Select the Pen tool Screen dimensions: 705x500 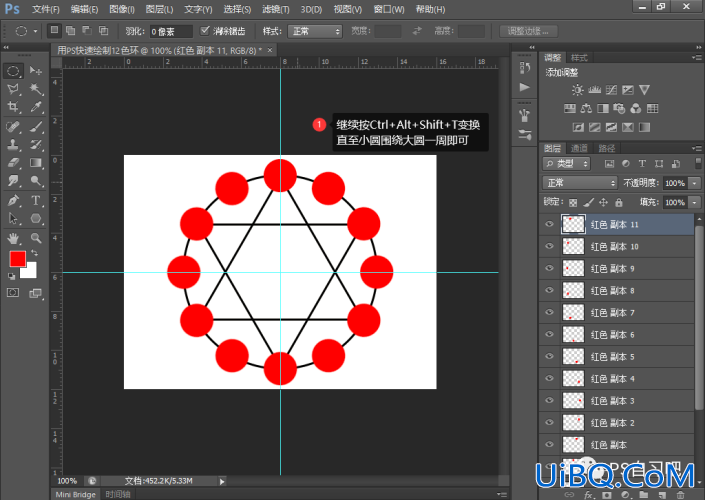click(13, 201)
